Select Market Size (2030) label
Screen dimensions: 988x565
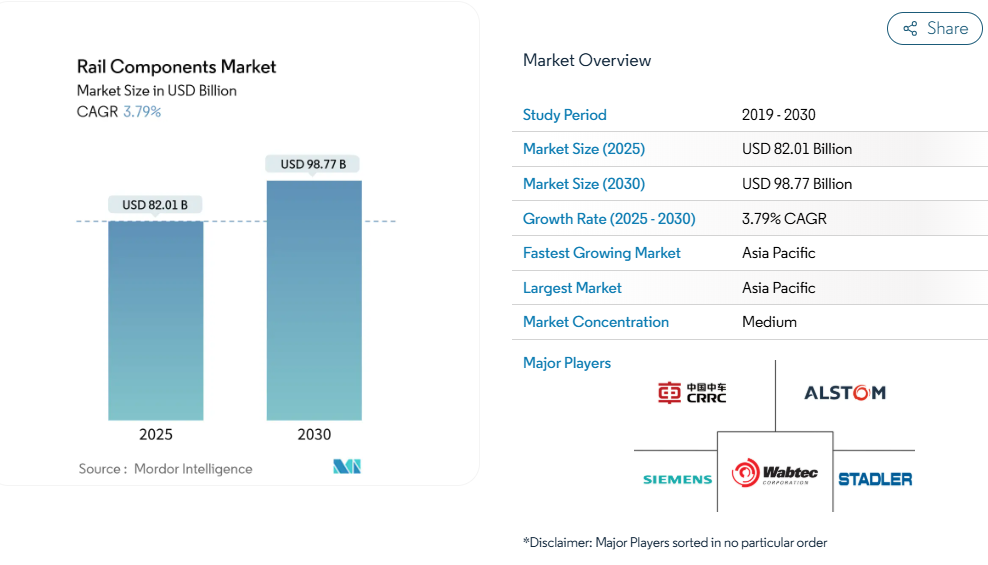(583, 184)
